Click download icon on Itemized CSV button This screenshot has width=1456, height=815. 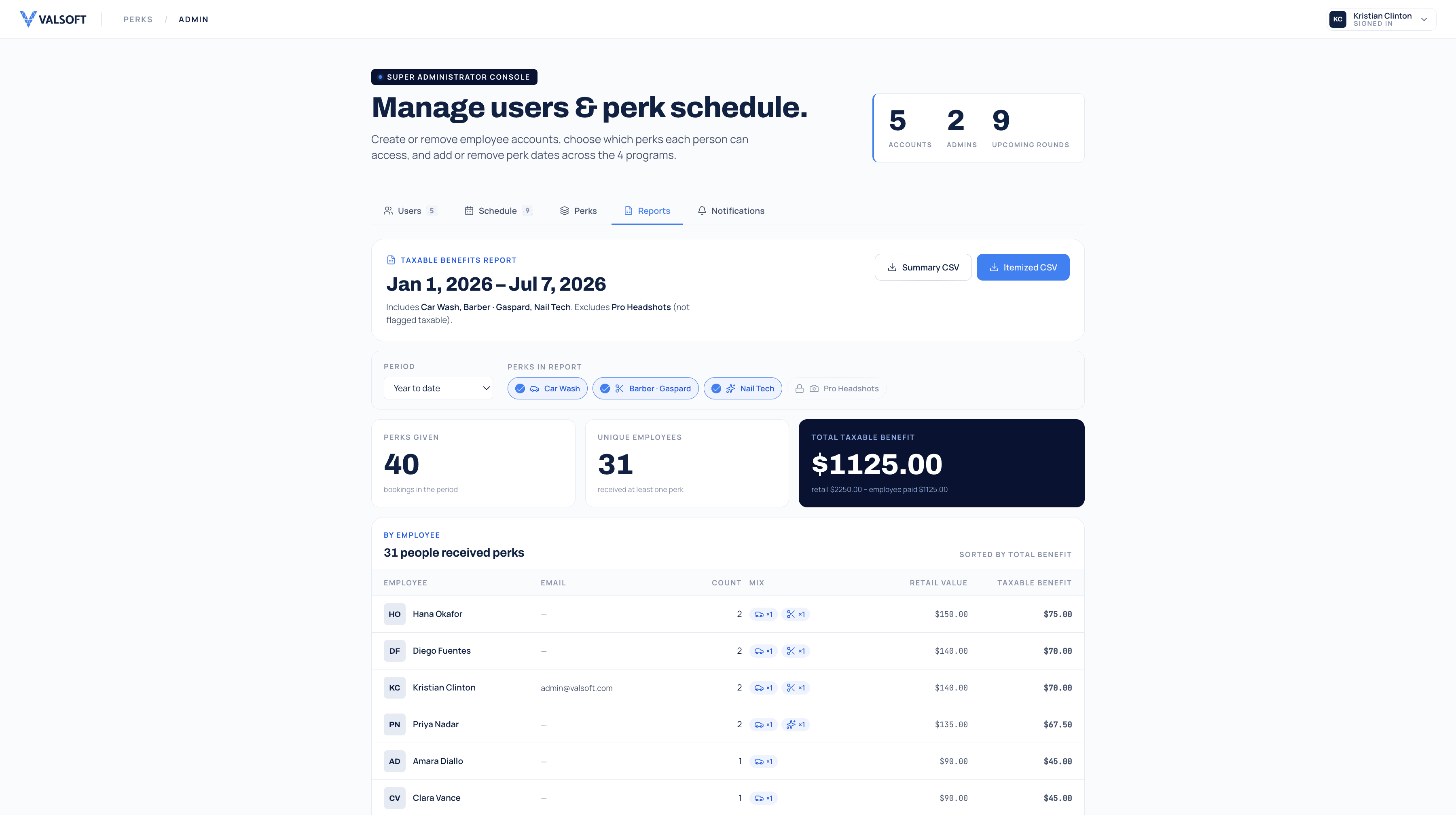[994, 267]
